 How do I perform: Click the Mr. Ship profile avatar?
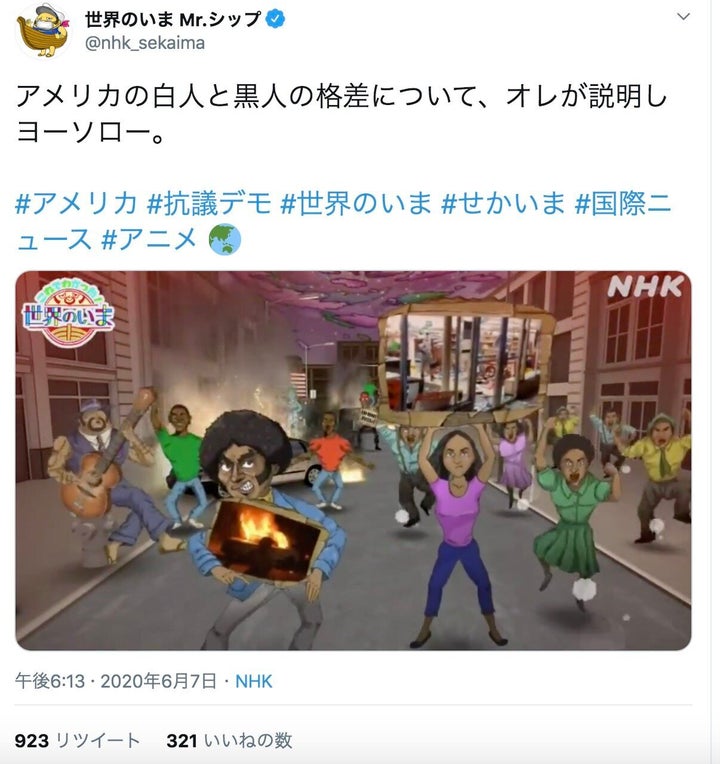pyautogui.click(x=43, y=30)
